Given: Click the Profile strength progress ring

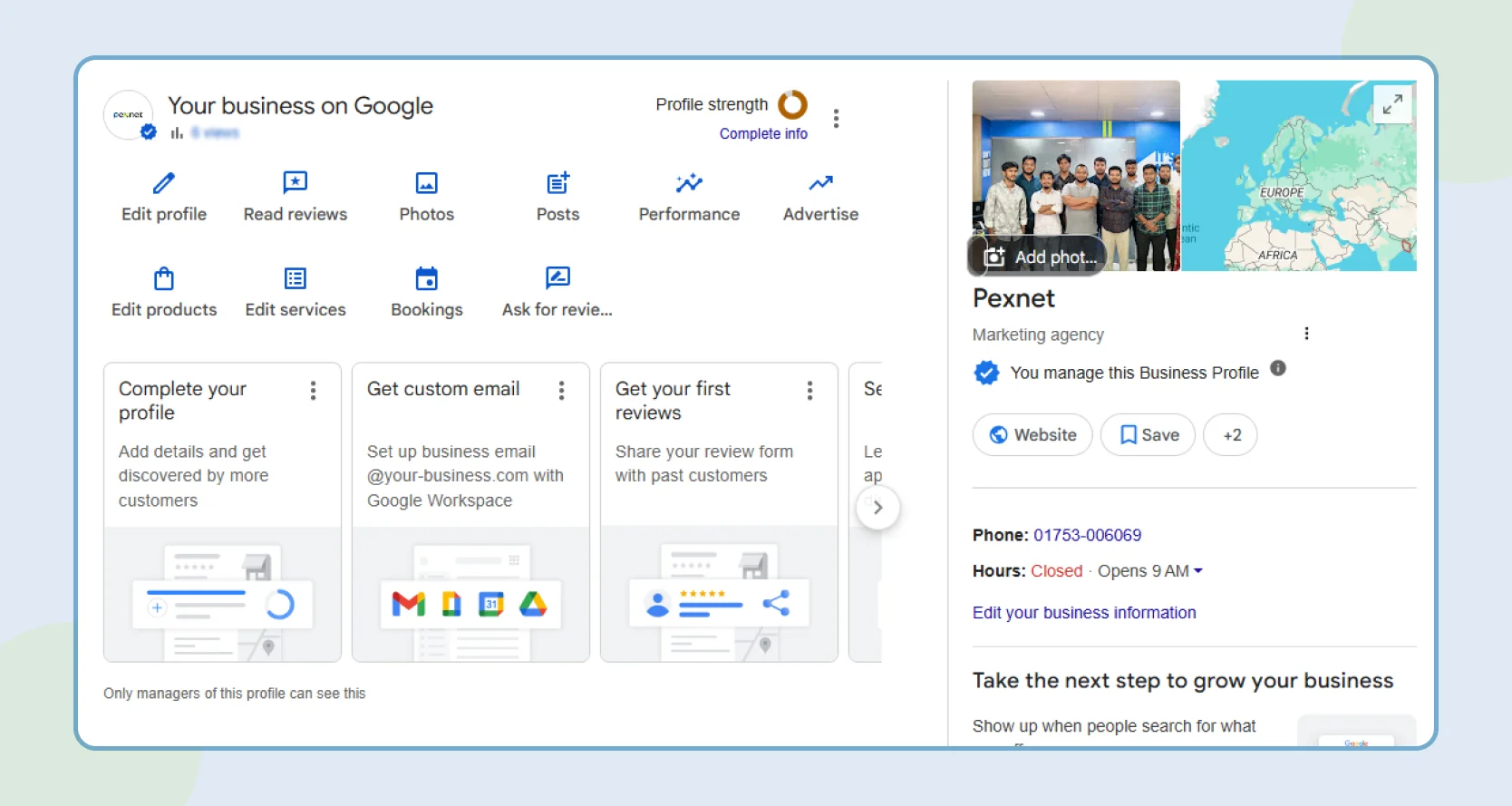Looking at the screenshot, I should pos(793,104).
